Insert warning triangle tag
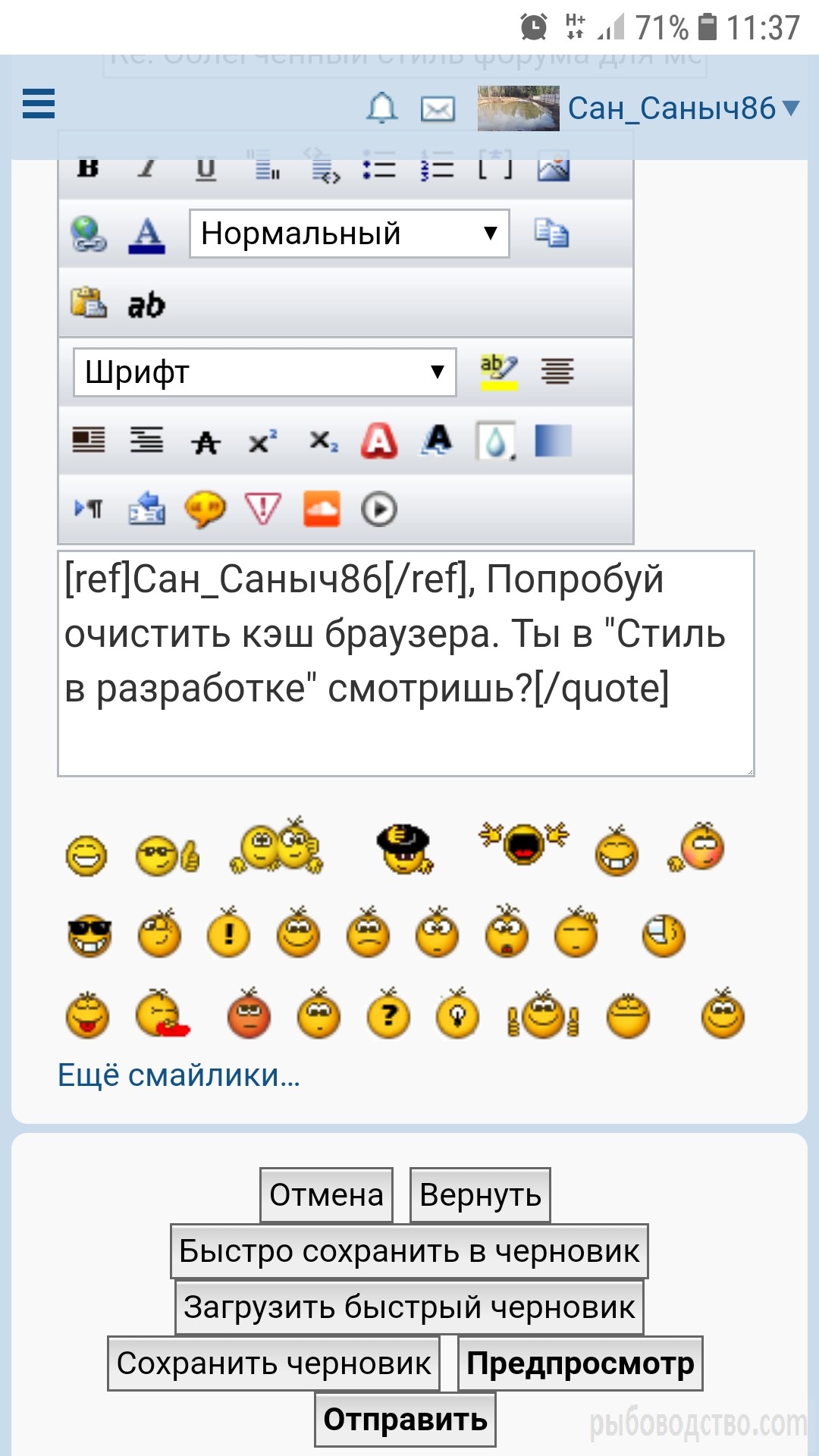 (263, 509)
